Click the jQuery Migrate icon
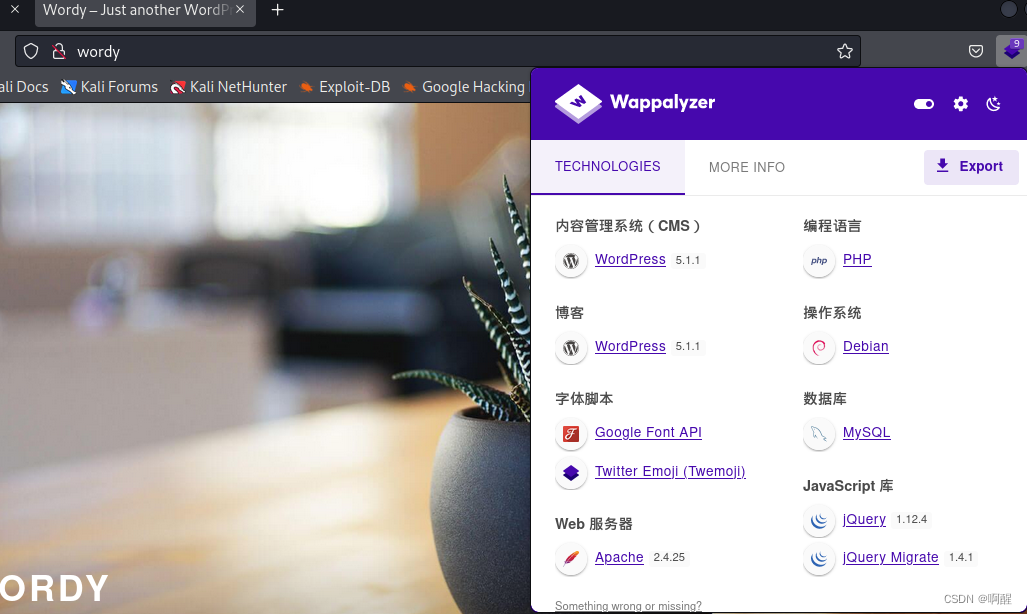1027x614 pixels. tap(819, 558)
